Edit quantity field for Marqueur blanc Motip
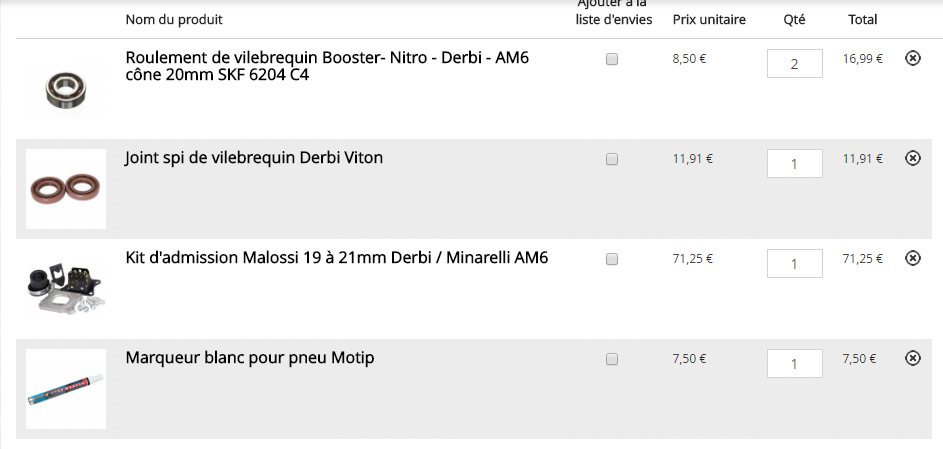 pos(794,363)
